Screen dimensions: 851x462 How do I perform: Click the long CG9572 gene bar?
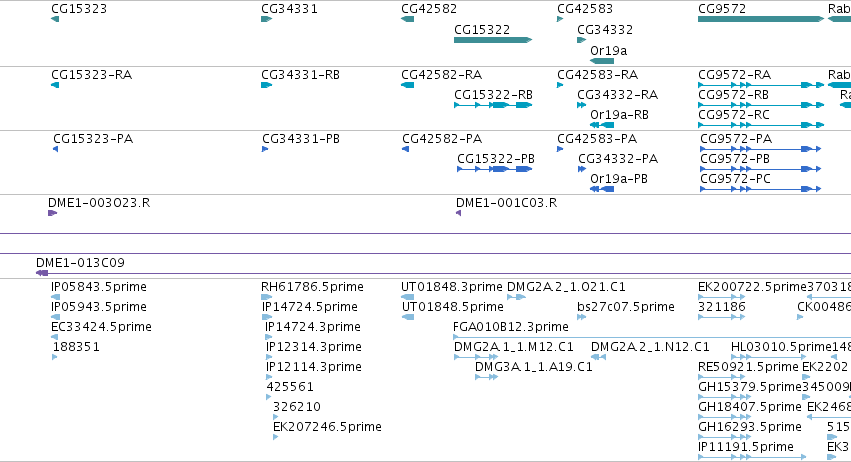click(x=761, y=19)
